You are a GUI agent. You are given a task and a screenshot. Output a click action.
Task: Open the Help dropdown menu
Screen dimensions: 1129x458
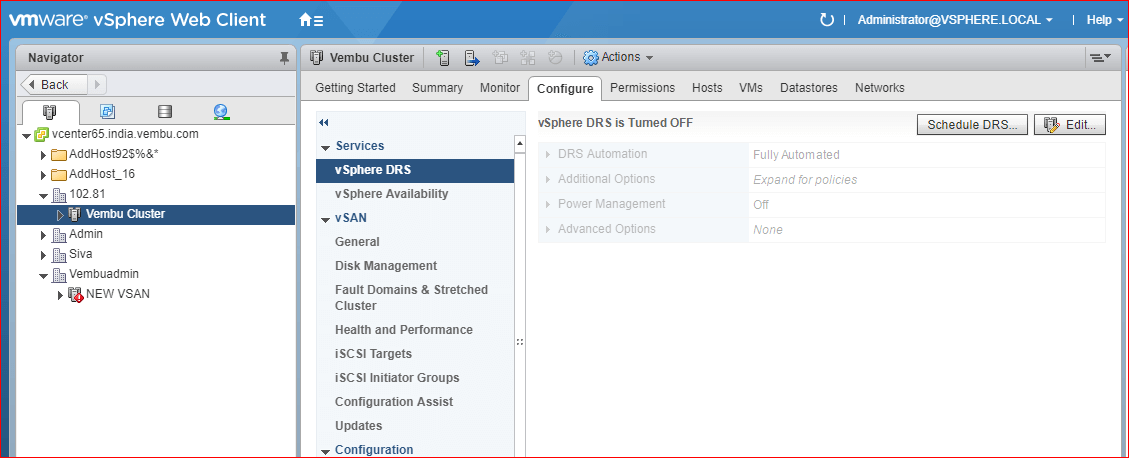[1105, 20]
